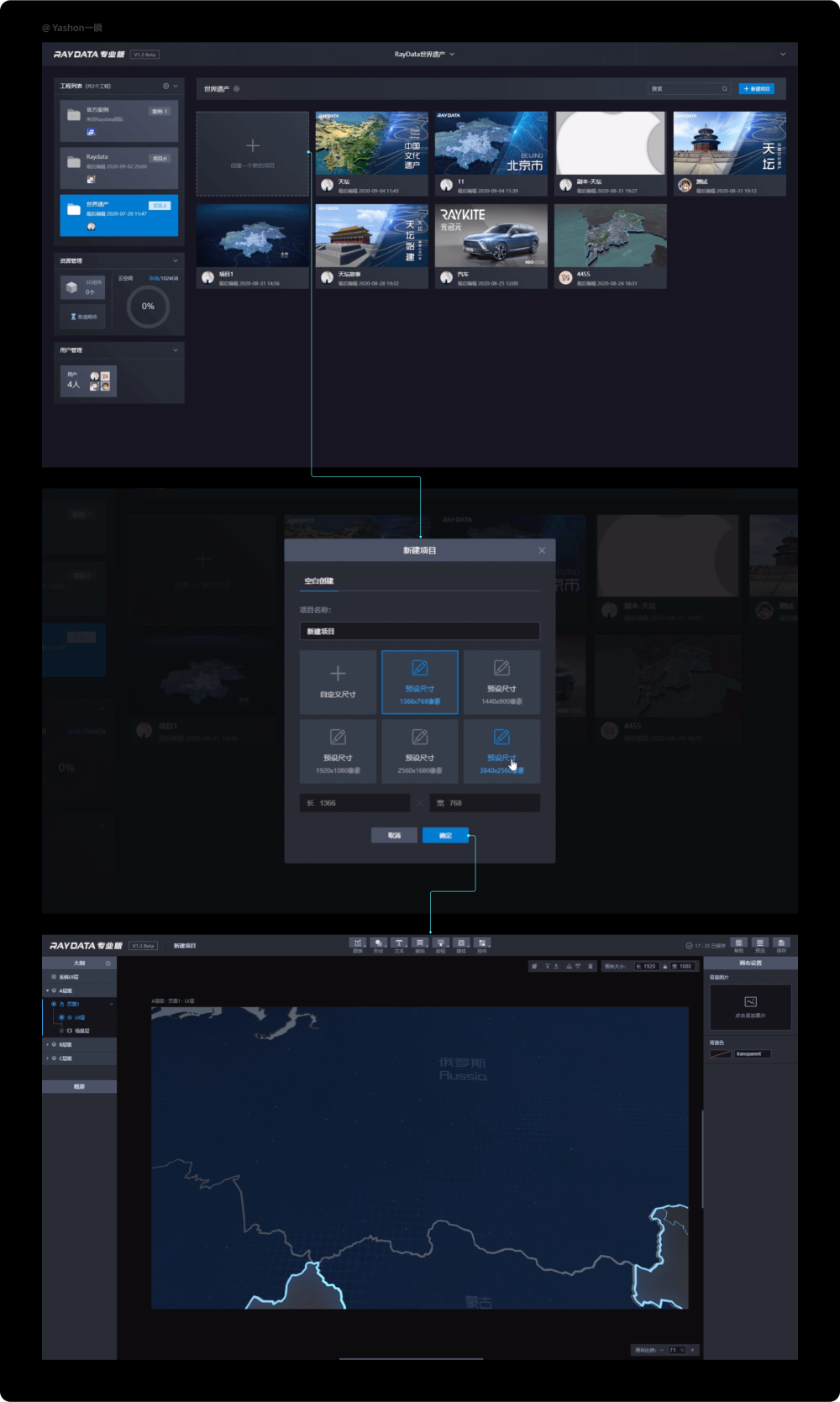840x1402 pixels.
Task: Open the chevron on 页面1 row
Action: [111, 1004]
